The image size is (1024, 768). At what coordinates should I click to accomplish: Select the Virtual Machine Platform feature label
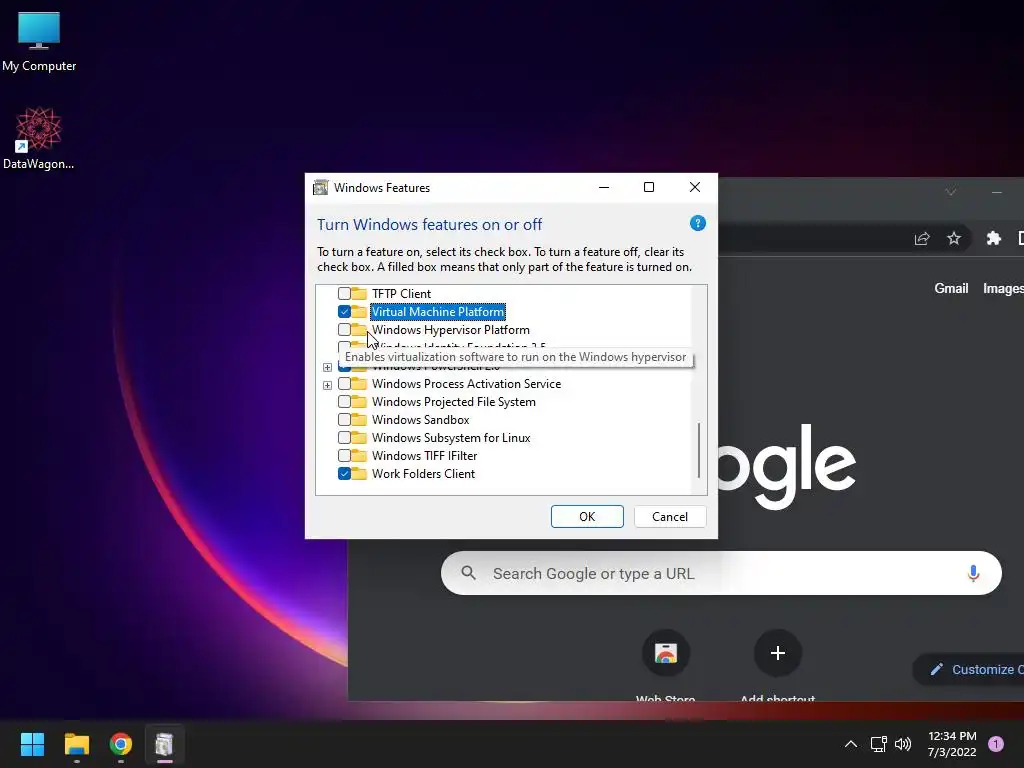tap(438, 312)
